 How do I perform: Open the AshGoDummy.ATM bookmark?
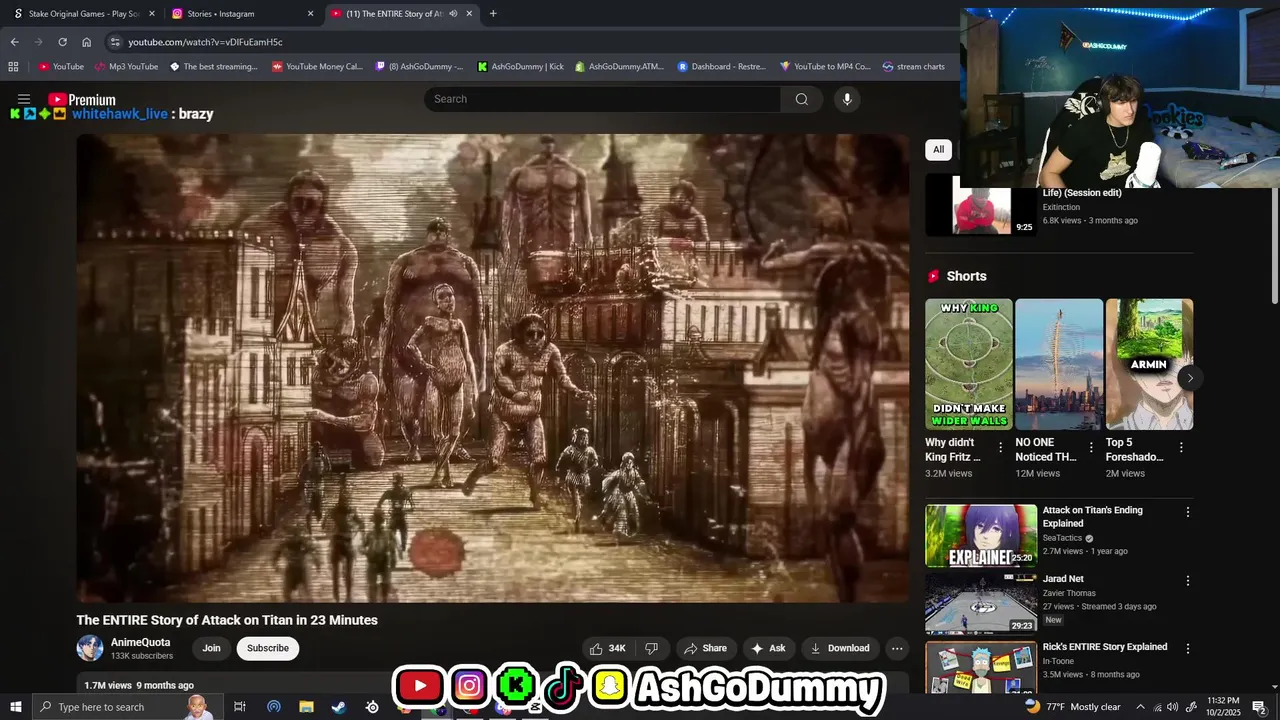pos(619,67)
